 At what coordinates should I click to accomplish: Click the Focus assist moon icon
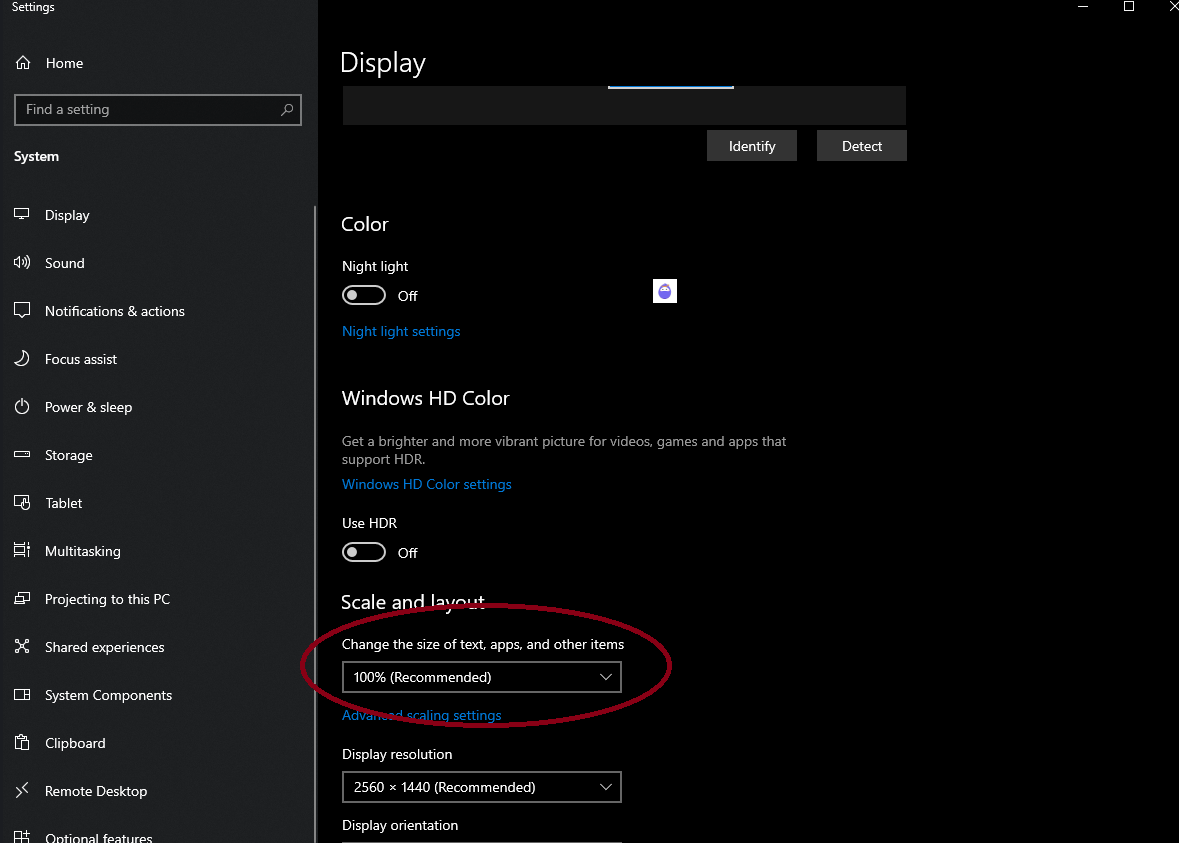coord(23,359)
